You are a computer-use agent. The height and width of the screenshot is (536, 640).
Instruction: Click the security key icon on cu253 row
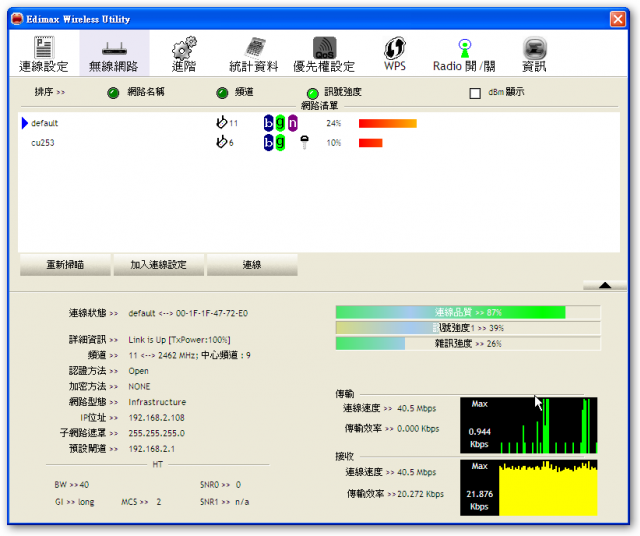[x=304, y=142]
